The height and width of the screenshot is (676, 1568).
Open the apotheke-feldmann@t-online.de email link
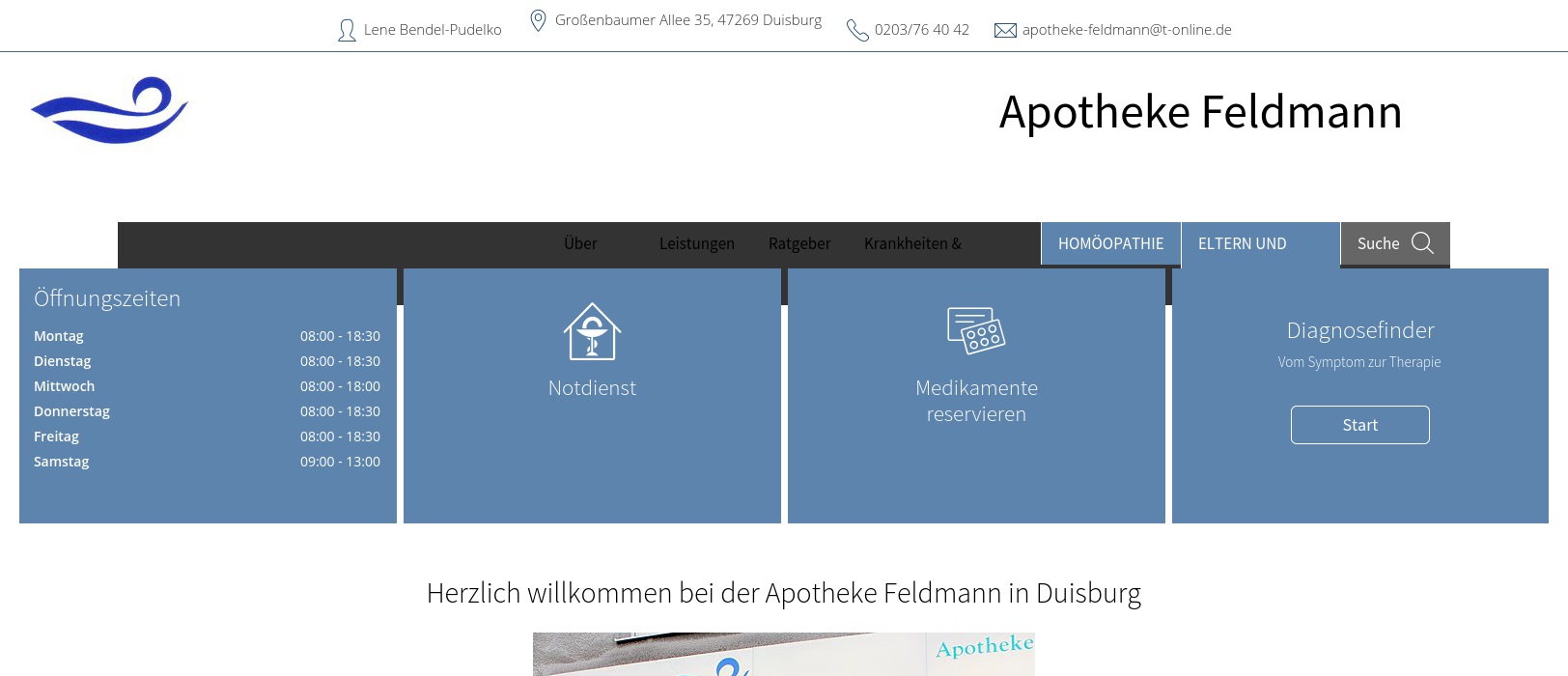coord(1127,30)
